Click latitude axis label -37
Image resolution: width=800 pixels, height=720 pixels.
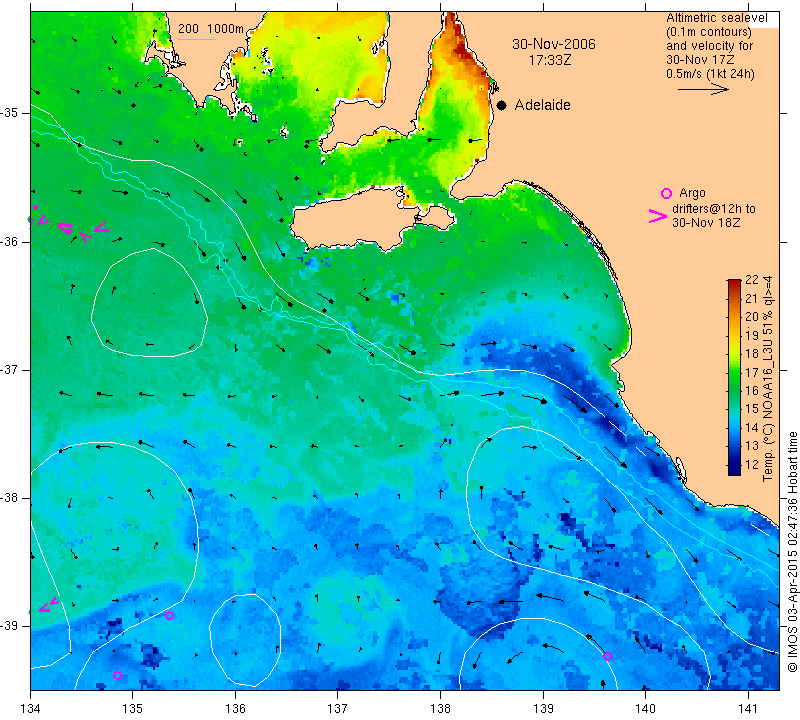9,369
